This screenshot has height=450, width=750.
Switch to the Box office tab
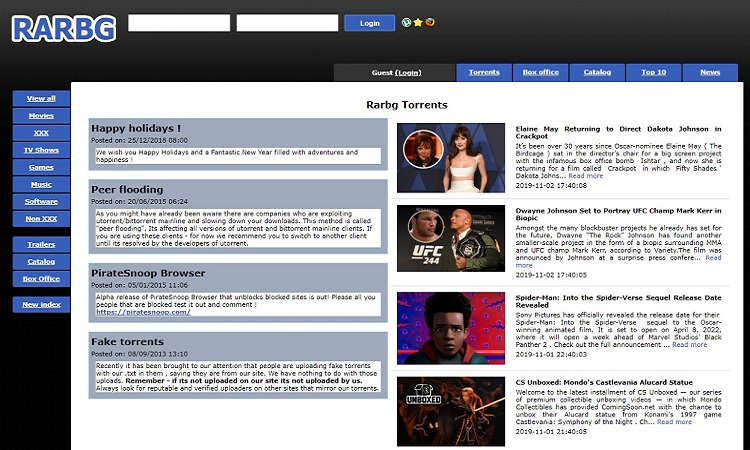tap(540, 72)
